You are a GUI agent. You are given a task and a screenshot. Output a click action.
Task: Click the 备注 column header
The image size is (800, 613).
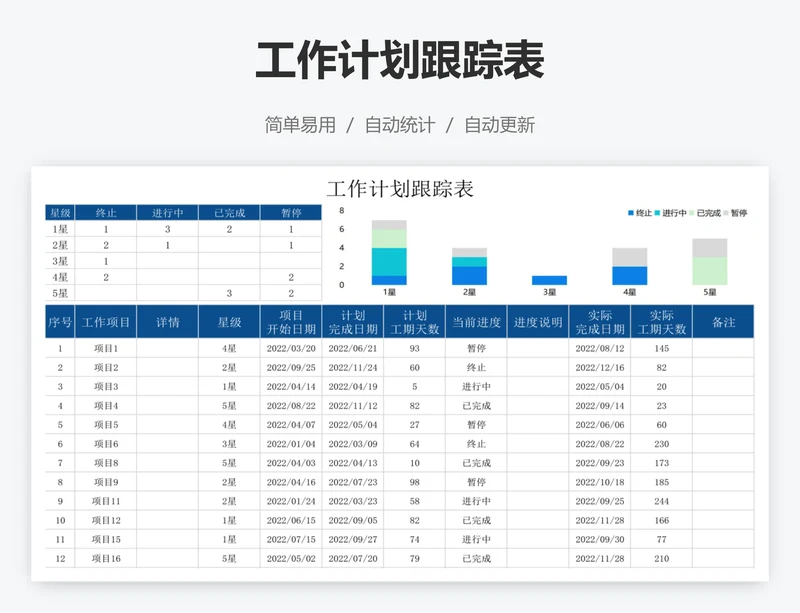[x=723, y=322]
